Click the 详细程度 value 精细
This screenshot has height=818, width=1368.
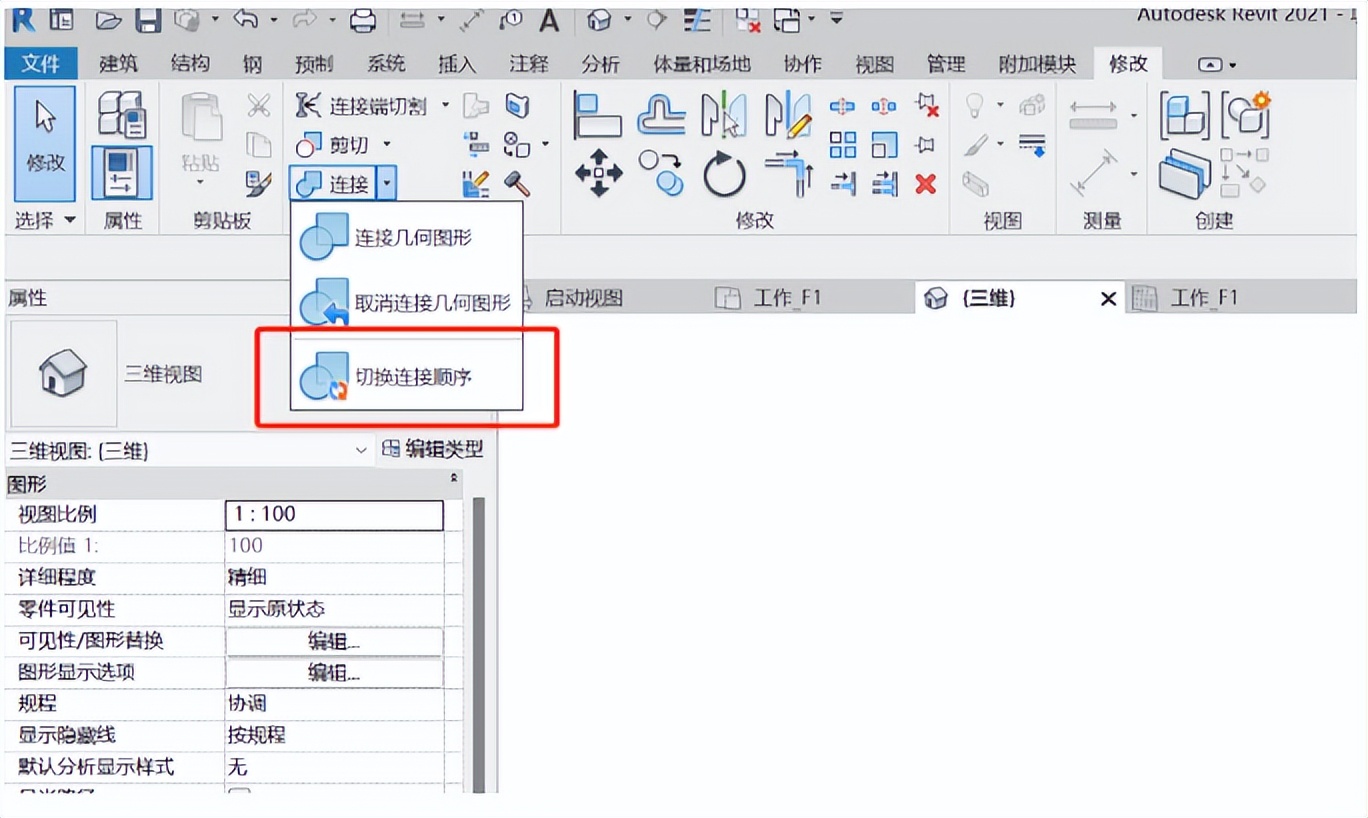tap(334, 577)
